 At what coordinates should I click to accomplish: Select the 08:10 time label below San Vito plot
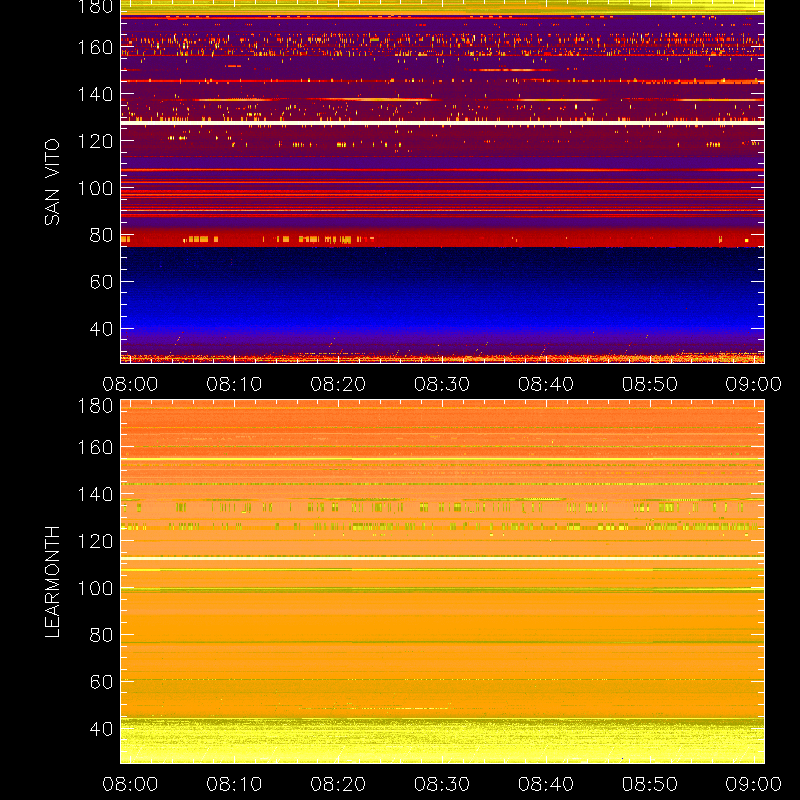coord(234,384)
